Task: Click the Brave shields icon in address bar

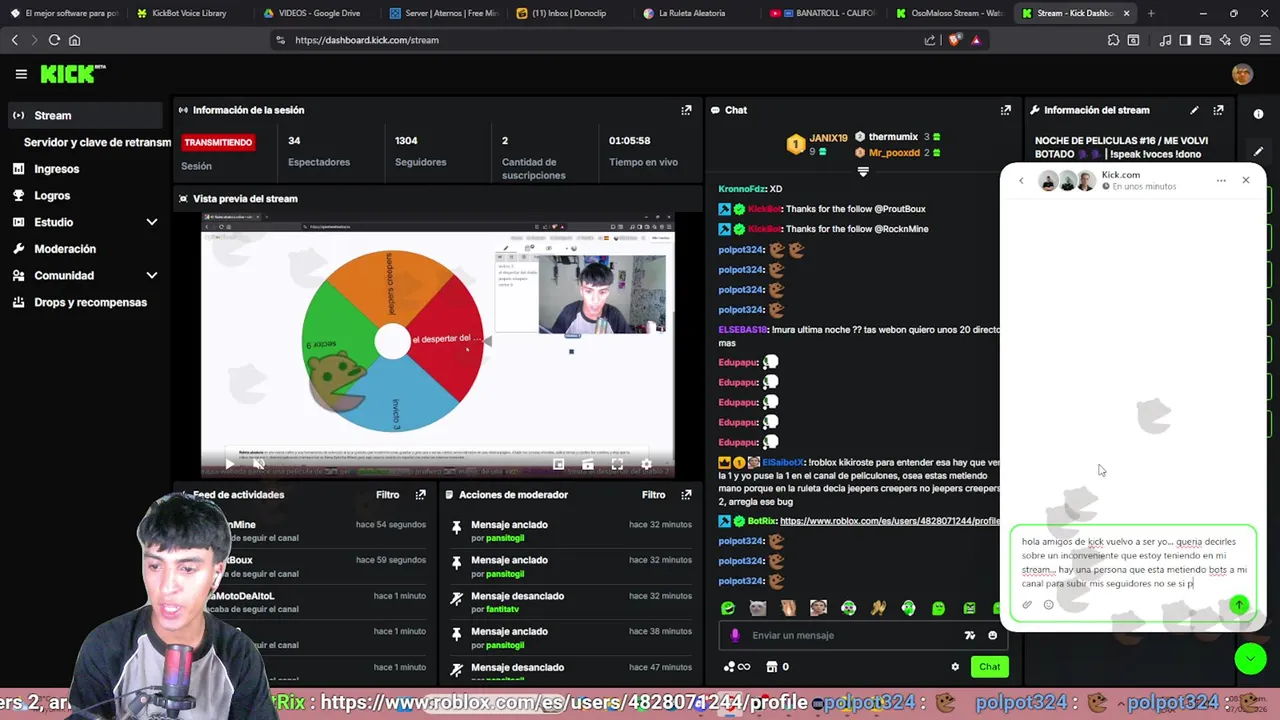Action: coord(954,40)
